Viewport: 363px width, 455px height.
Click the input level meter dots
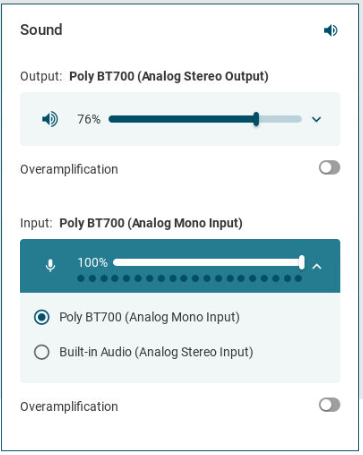tap(190, 278)
